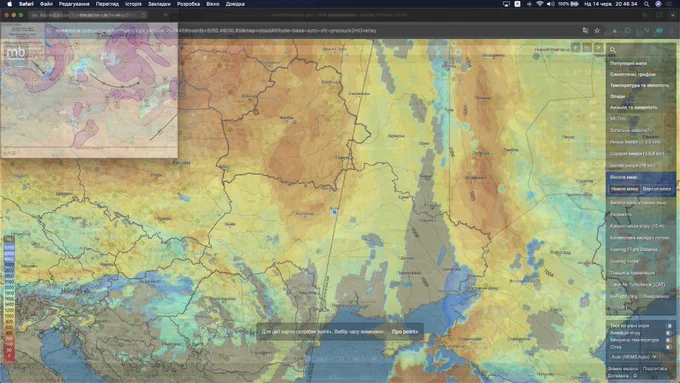Image resolution: width=680 pixels, height=383 pixels.
Task: Expand Температура та вологість section
Action: coord(640,85)
